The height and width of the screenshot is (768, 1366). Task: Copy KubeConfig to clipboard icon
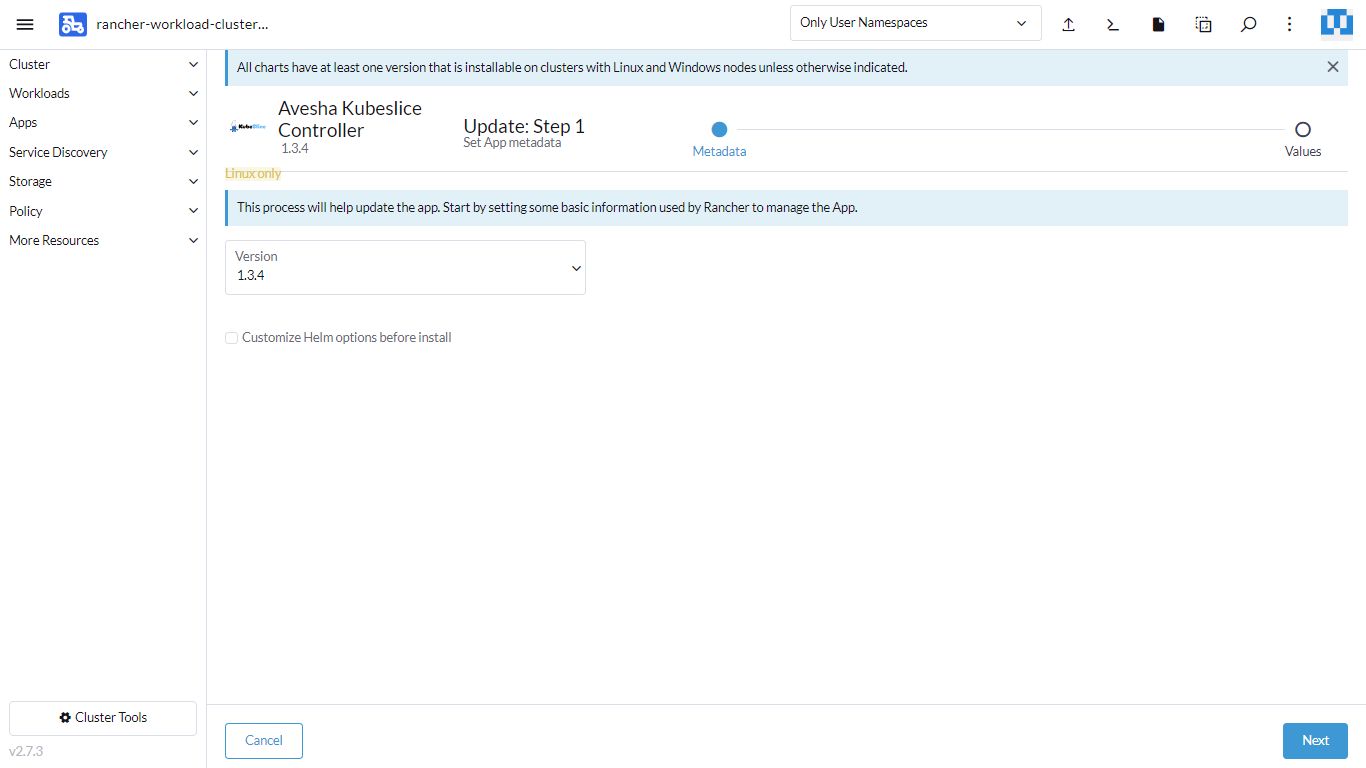tap(1204, 24)
